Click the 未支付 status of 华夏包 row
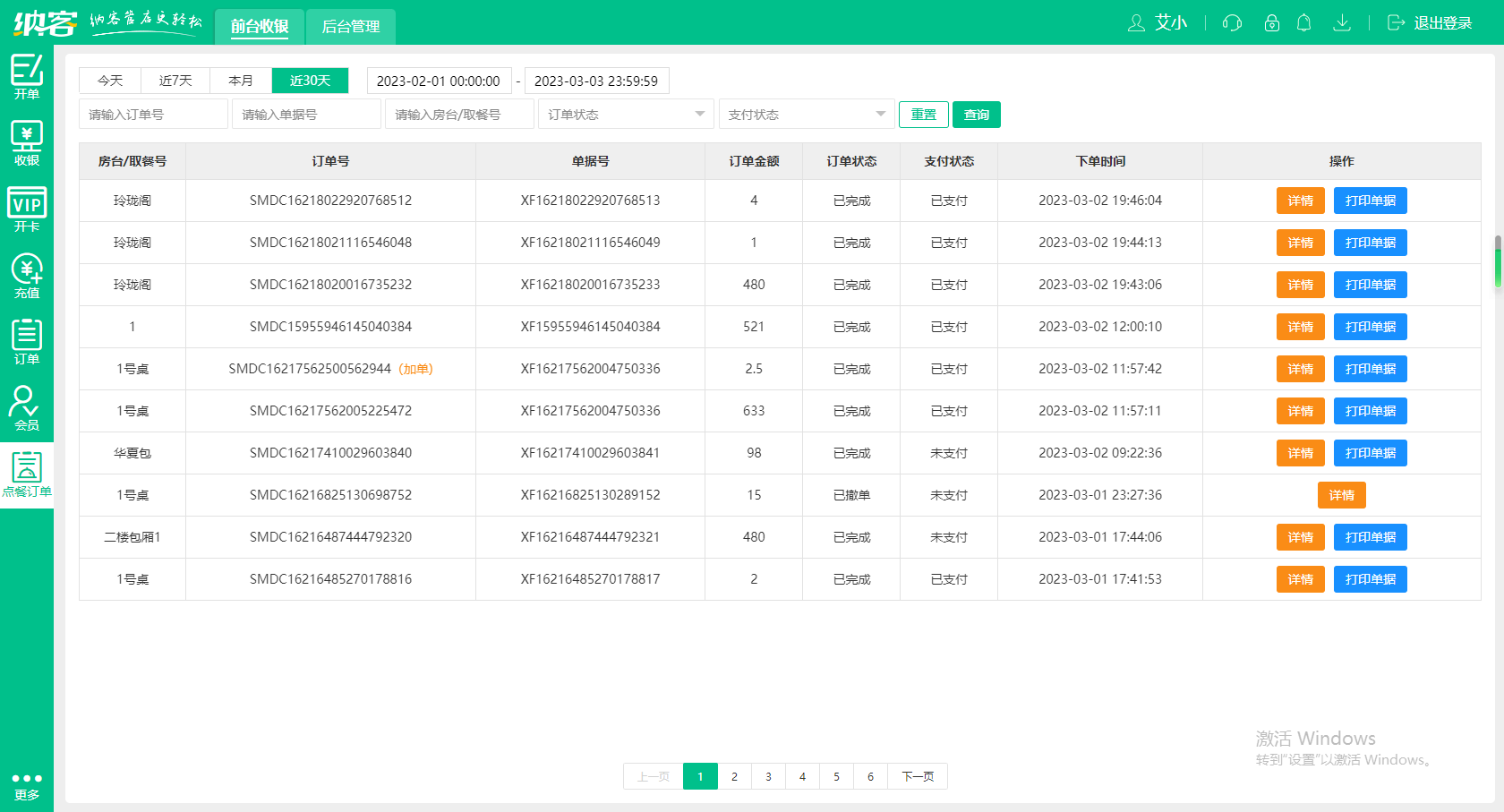 949,453
